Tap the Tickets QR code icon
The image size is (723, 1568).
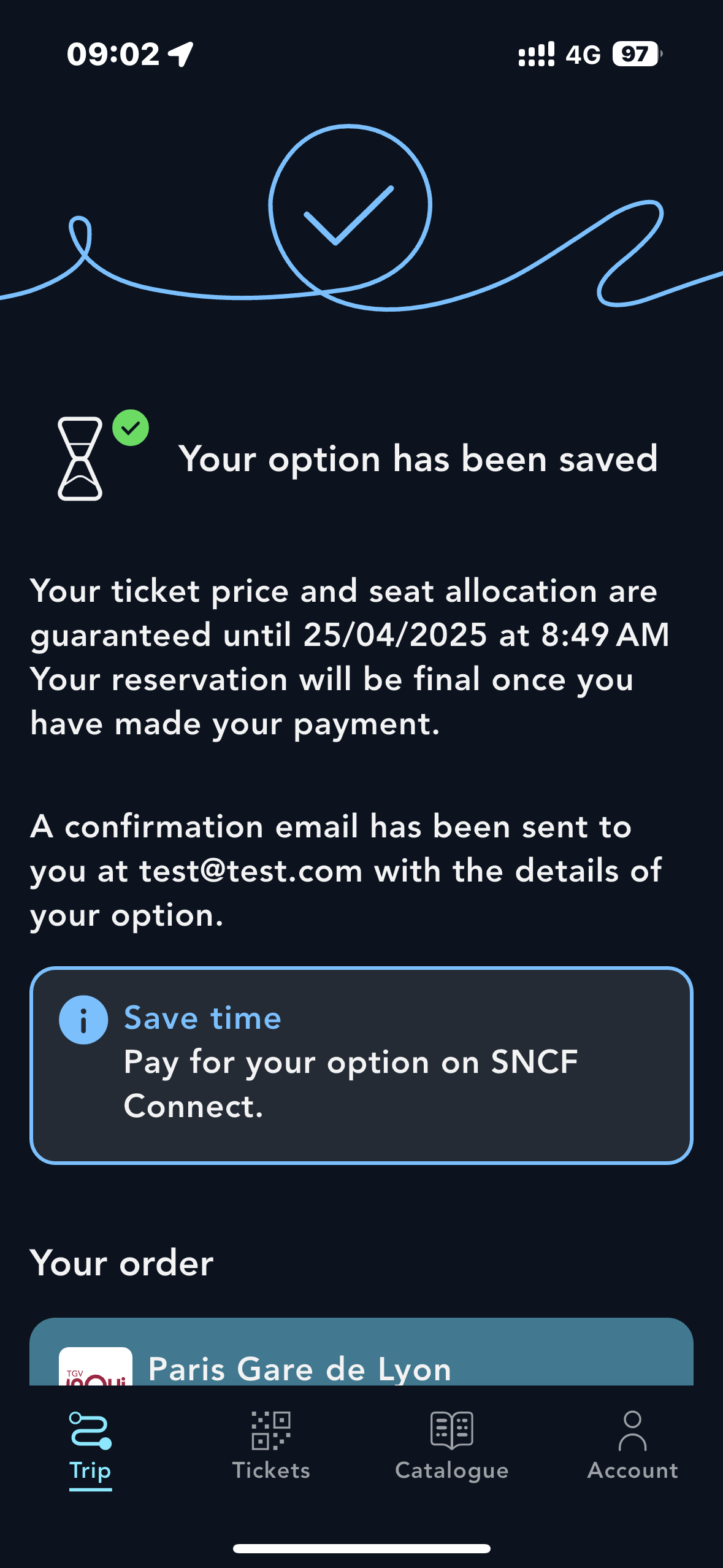point(270,1431)
